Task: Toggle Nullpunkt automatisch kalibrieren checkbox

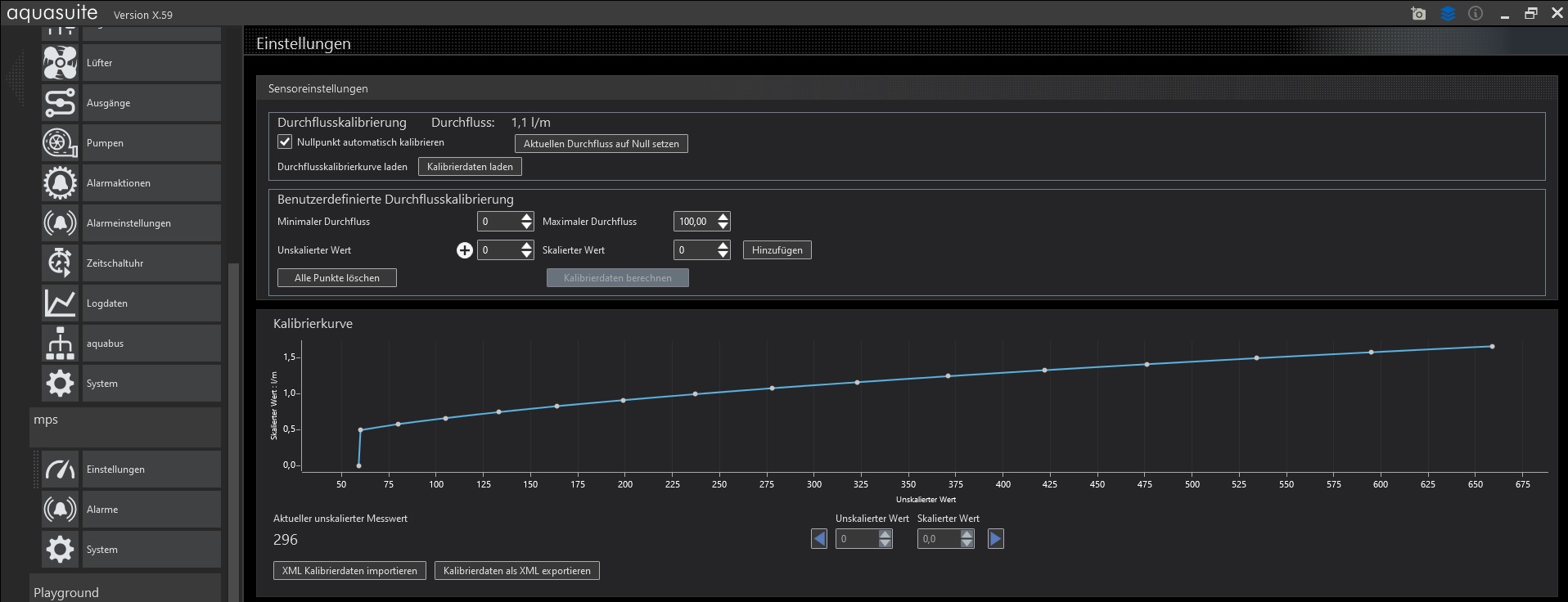Action: 285,142
